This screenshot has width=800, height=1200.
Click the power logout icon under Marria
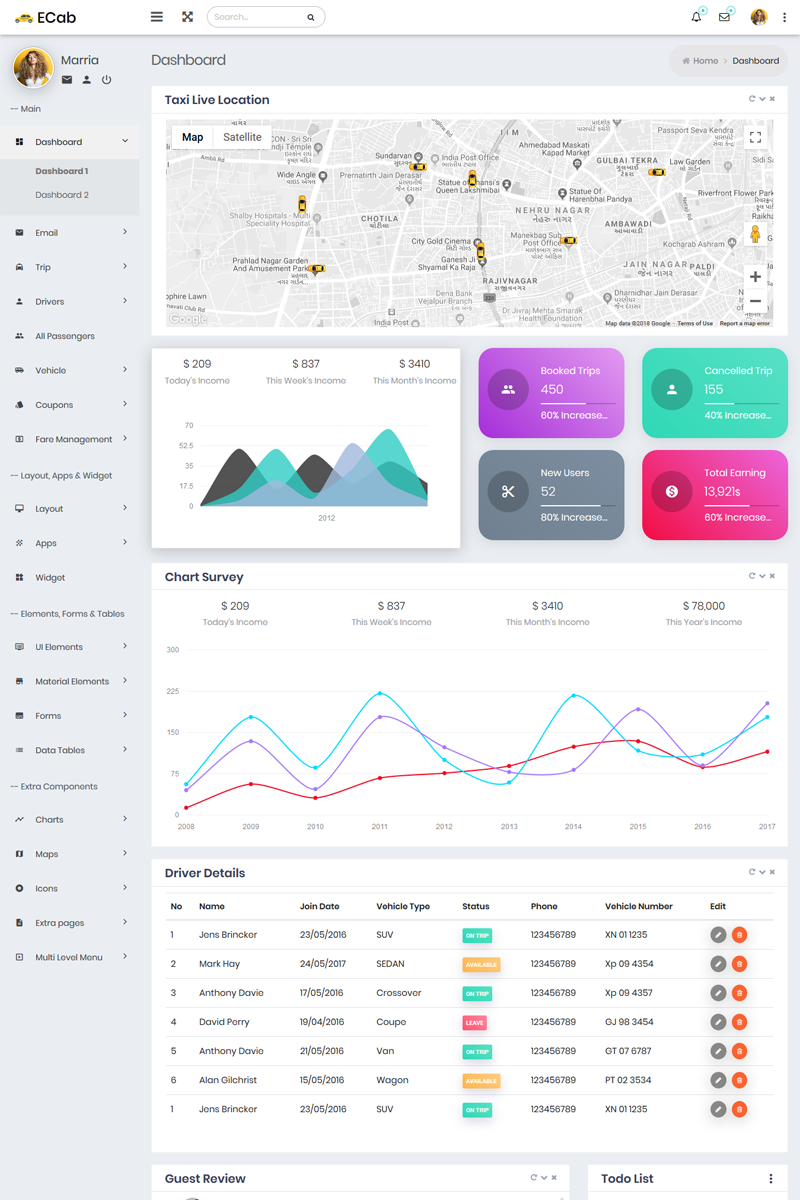coord(106,80)
